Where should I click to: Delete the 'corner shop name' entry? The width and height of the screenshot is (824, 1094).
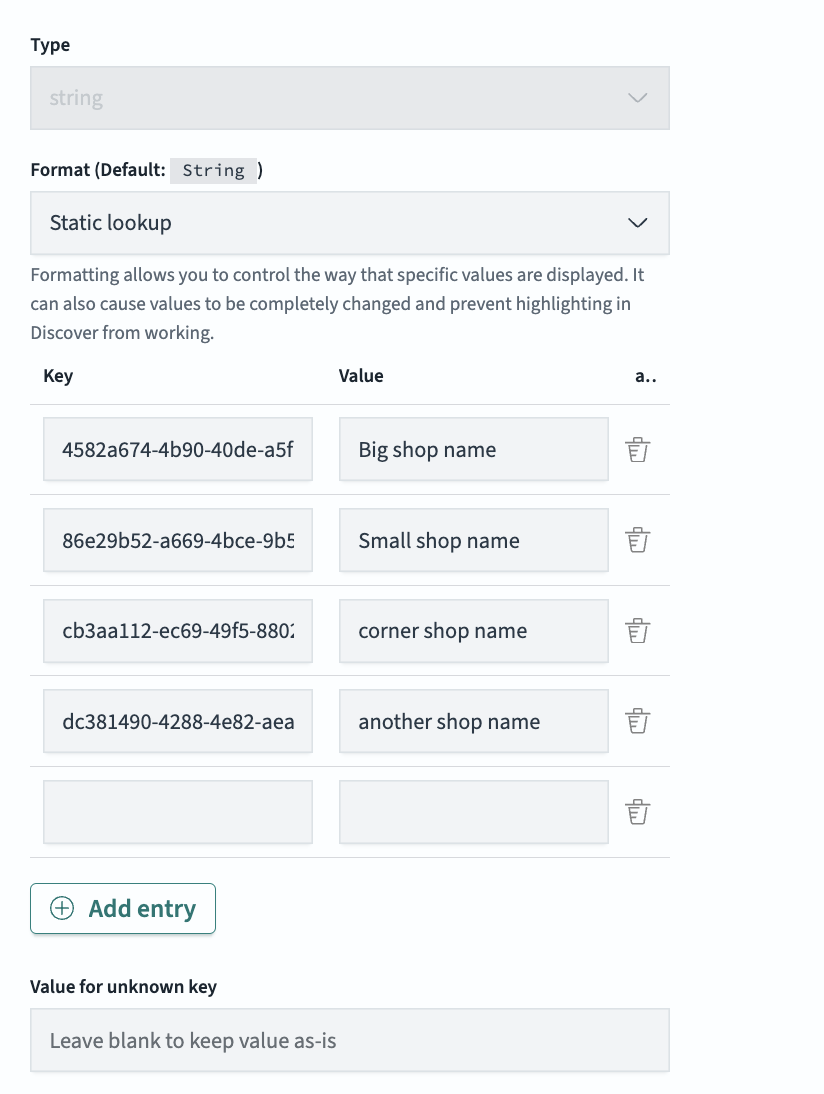pyautogui.click(x=638, y=630)
